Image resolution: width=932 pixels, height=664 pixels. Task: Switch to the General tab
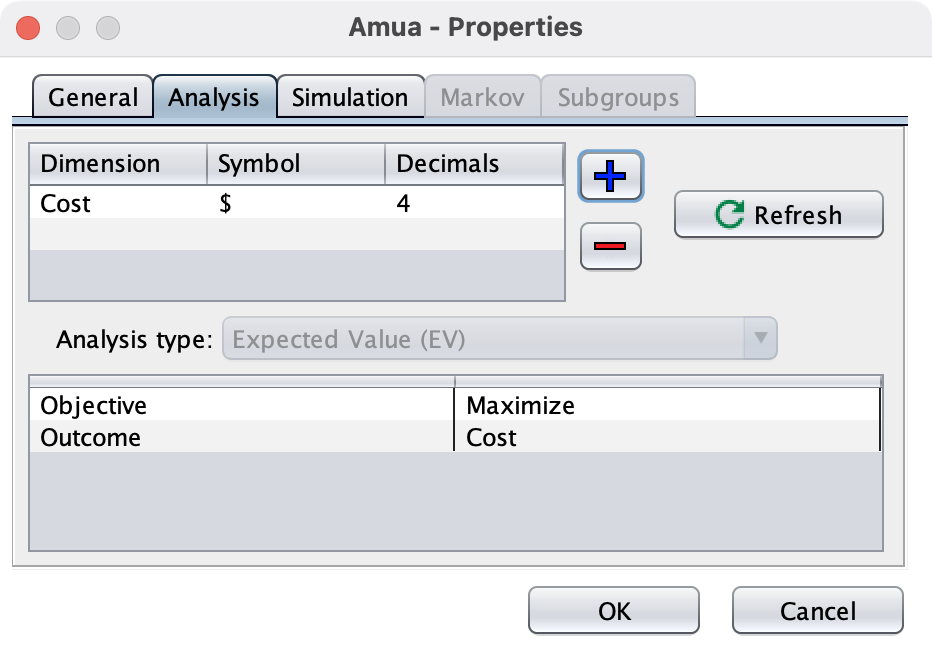(92, 98)
